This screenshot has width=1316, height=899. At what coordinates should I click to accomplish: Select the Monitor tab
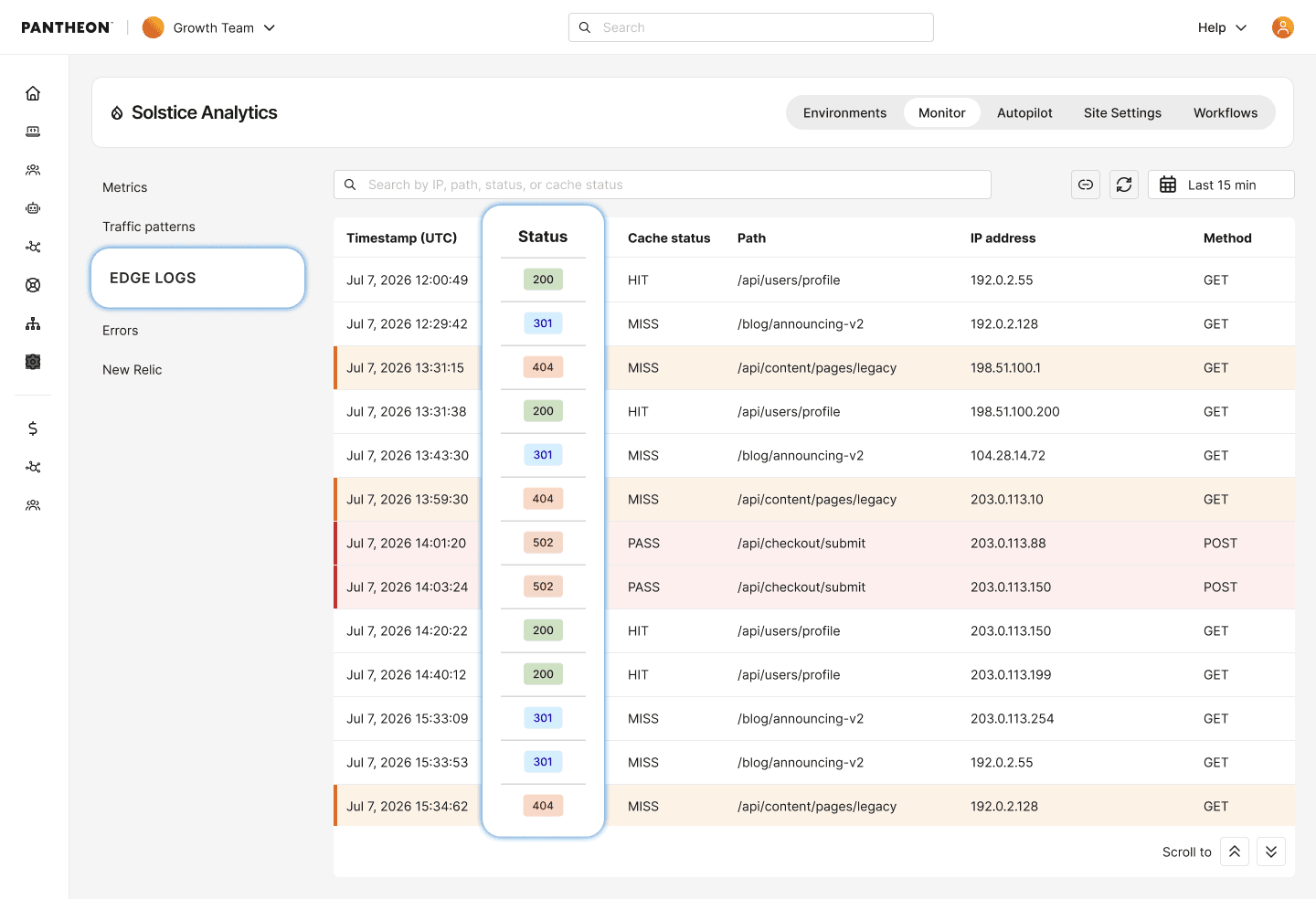[x=941, y=112]
